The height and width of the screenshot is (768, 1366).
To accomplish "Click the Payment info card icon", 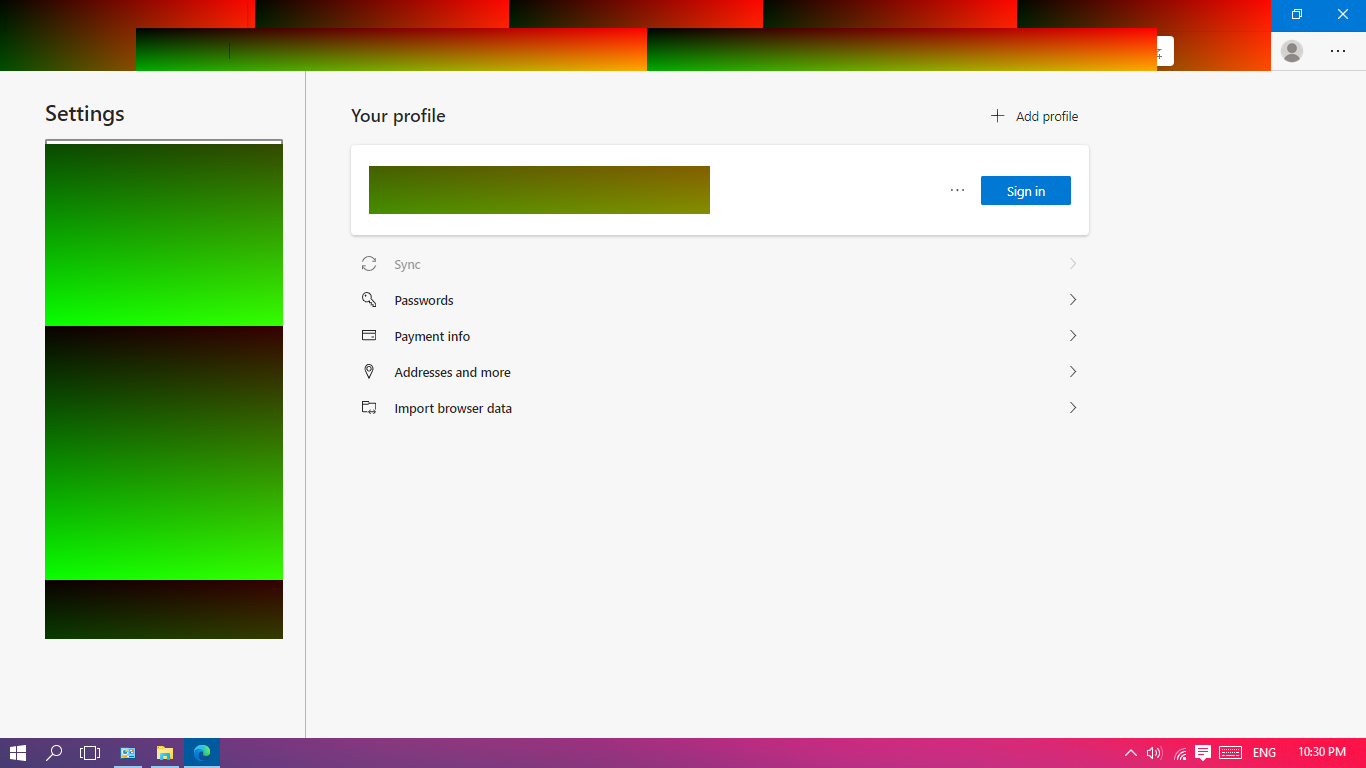I will (369, 336).
